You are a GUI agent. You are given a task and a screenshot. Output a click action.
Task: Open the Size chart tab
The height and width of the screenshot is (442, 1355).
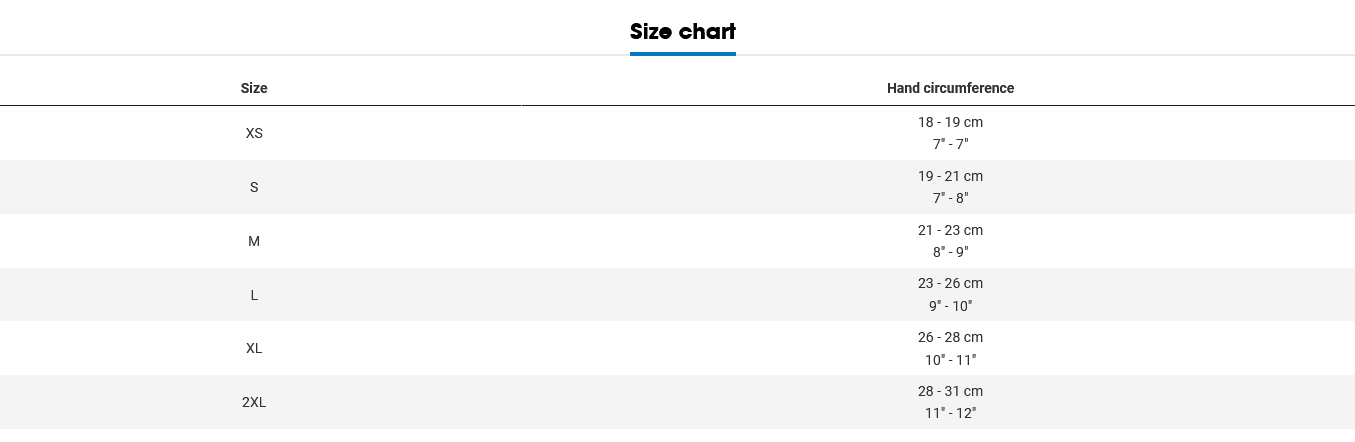pyautogui.click(x=682, y=32)
